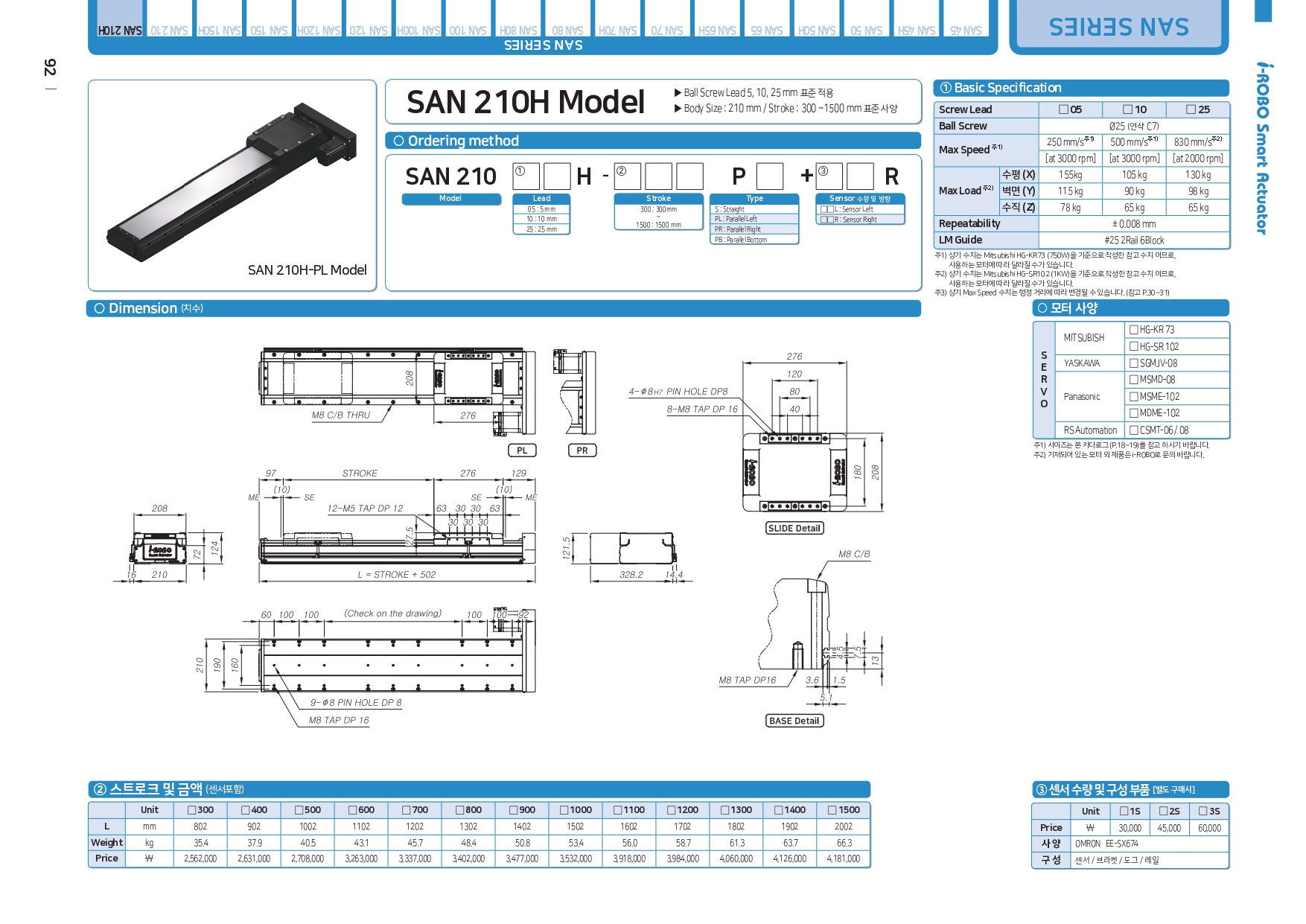Click the '25 : 25 mm' lead option
The image size is (1306, 924).
[x=541, y=229]
